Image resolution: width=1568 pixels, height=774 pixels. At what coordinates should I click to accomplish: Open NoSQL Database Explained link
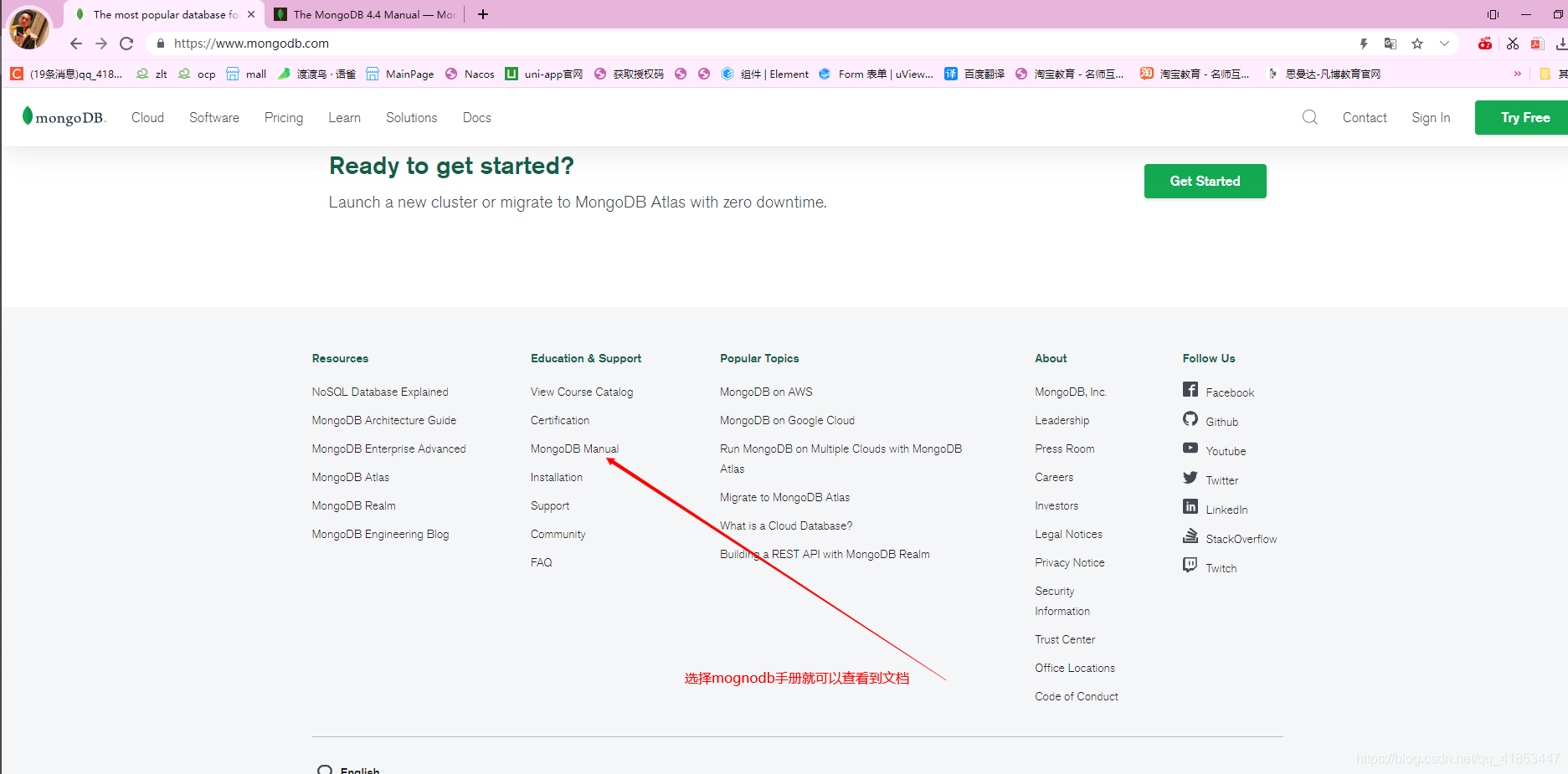[380, 392]
